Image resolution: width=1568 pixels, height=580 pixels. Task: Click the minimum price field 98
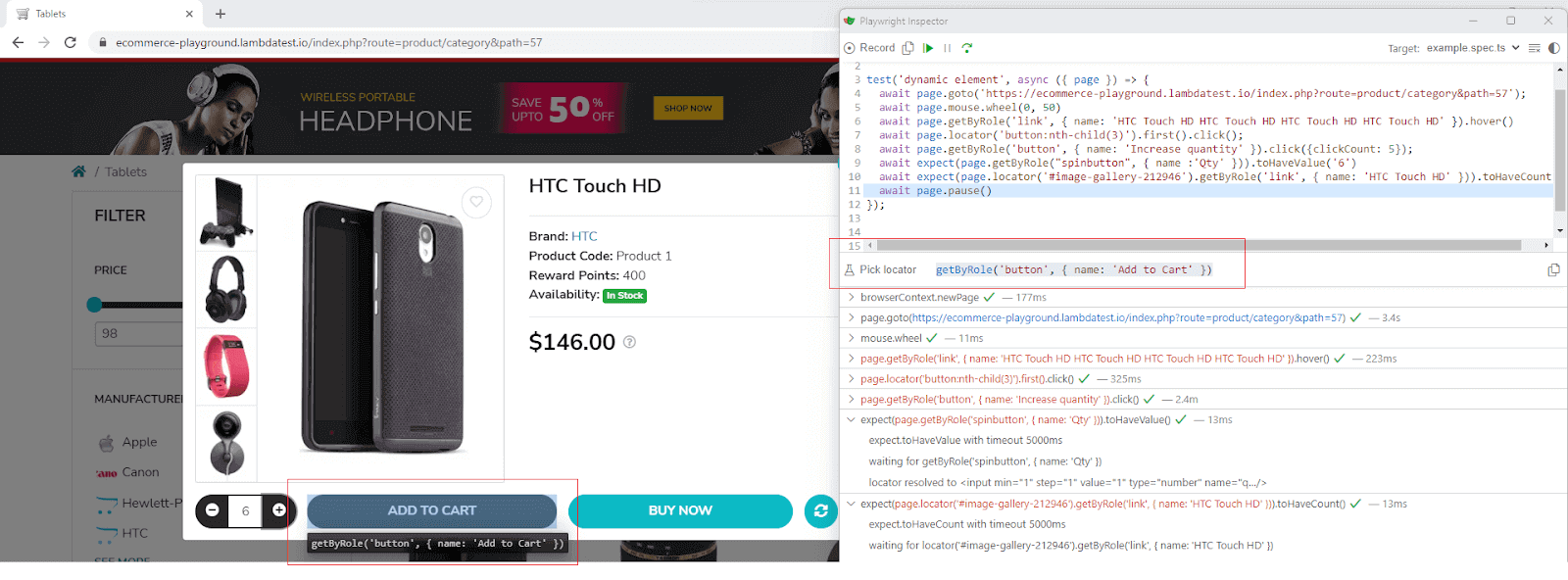coord(138,334)
